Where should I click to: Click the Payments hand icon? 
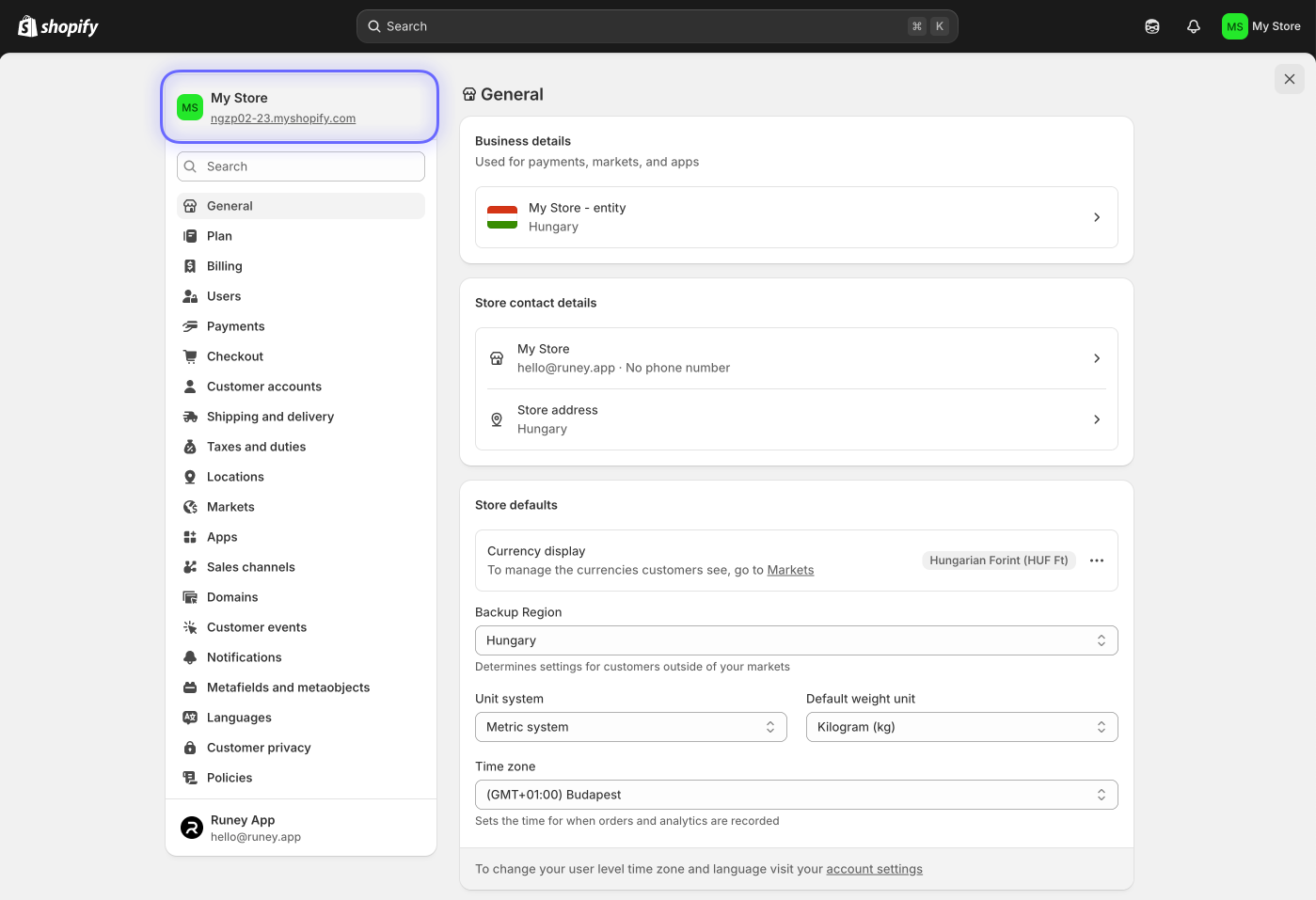pos(190,326)
